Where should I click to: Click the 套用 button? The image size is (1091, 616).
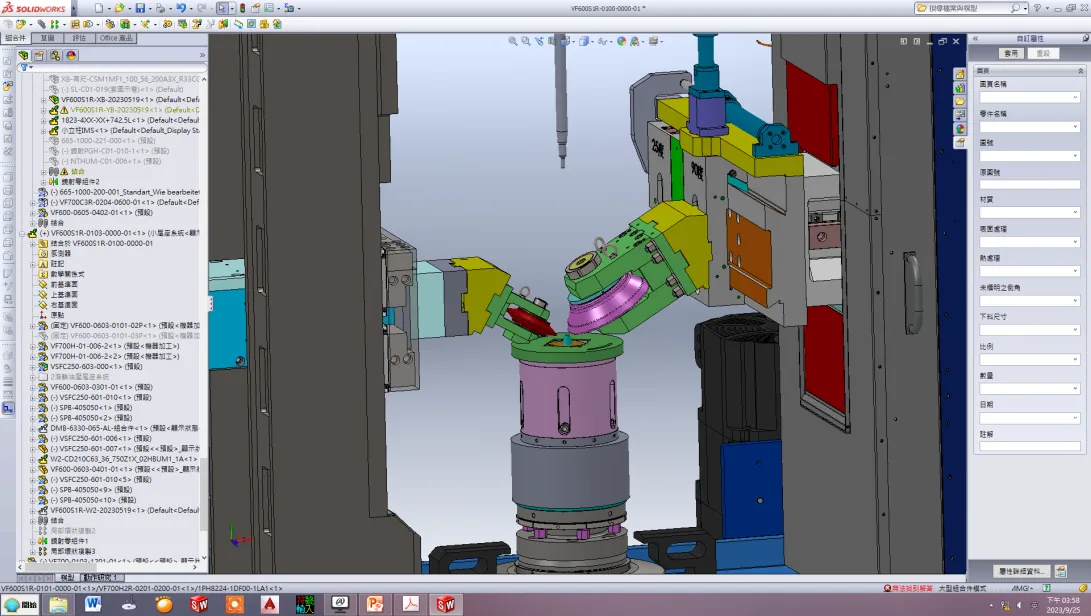pyautogui.click(x=1011, y=54)
